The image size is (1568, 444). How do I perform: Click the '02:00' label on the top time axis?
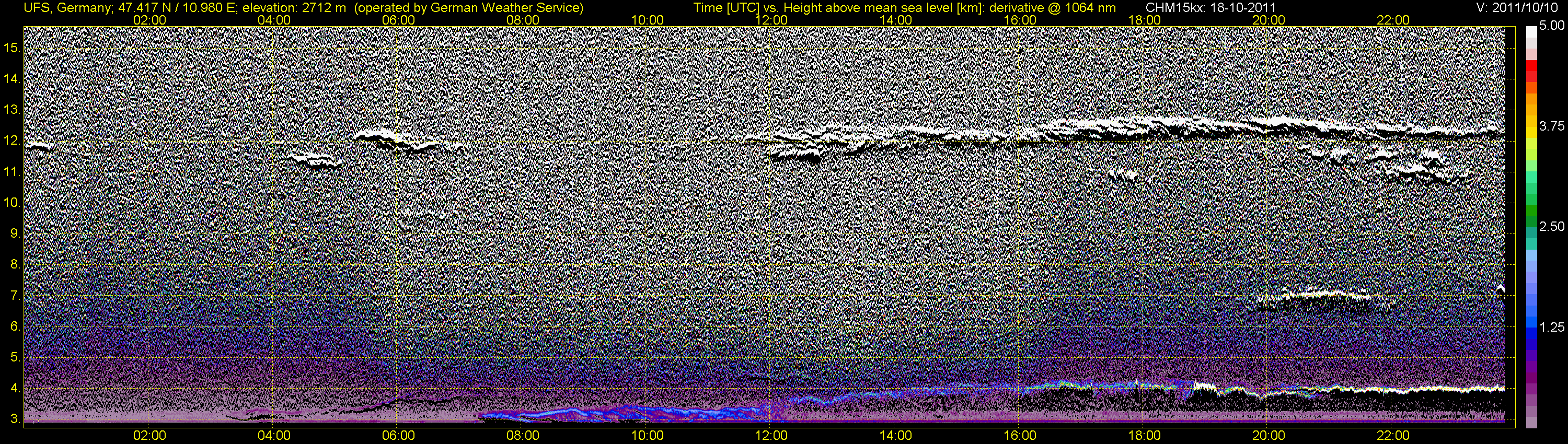[149, 20]
